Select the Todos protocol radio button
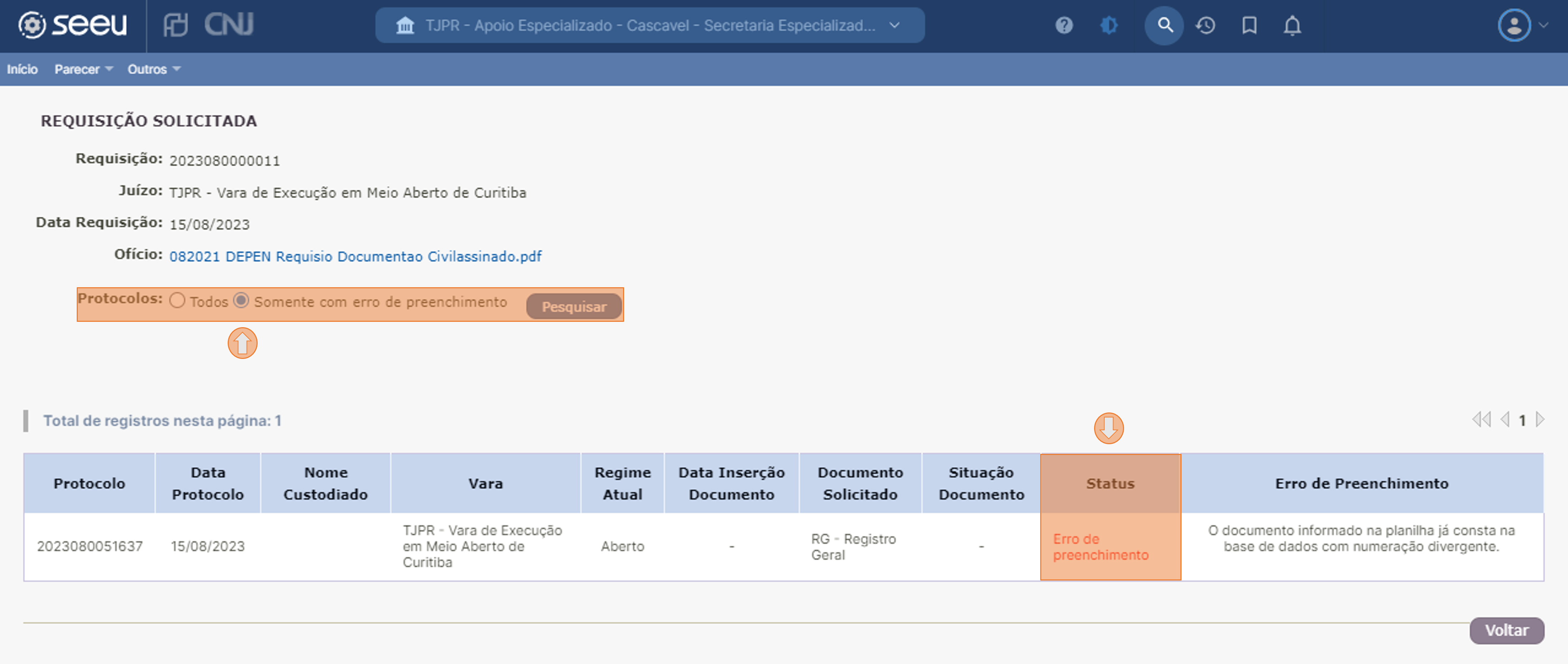Screen dimensions: 1568x664 pos(177,301)
